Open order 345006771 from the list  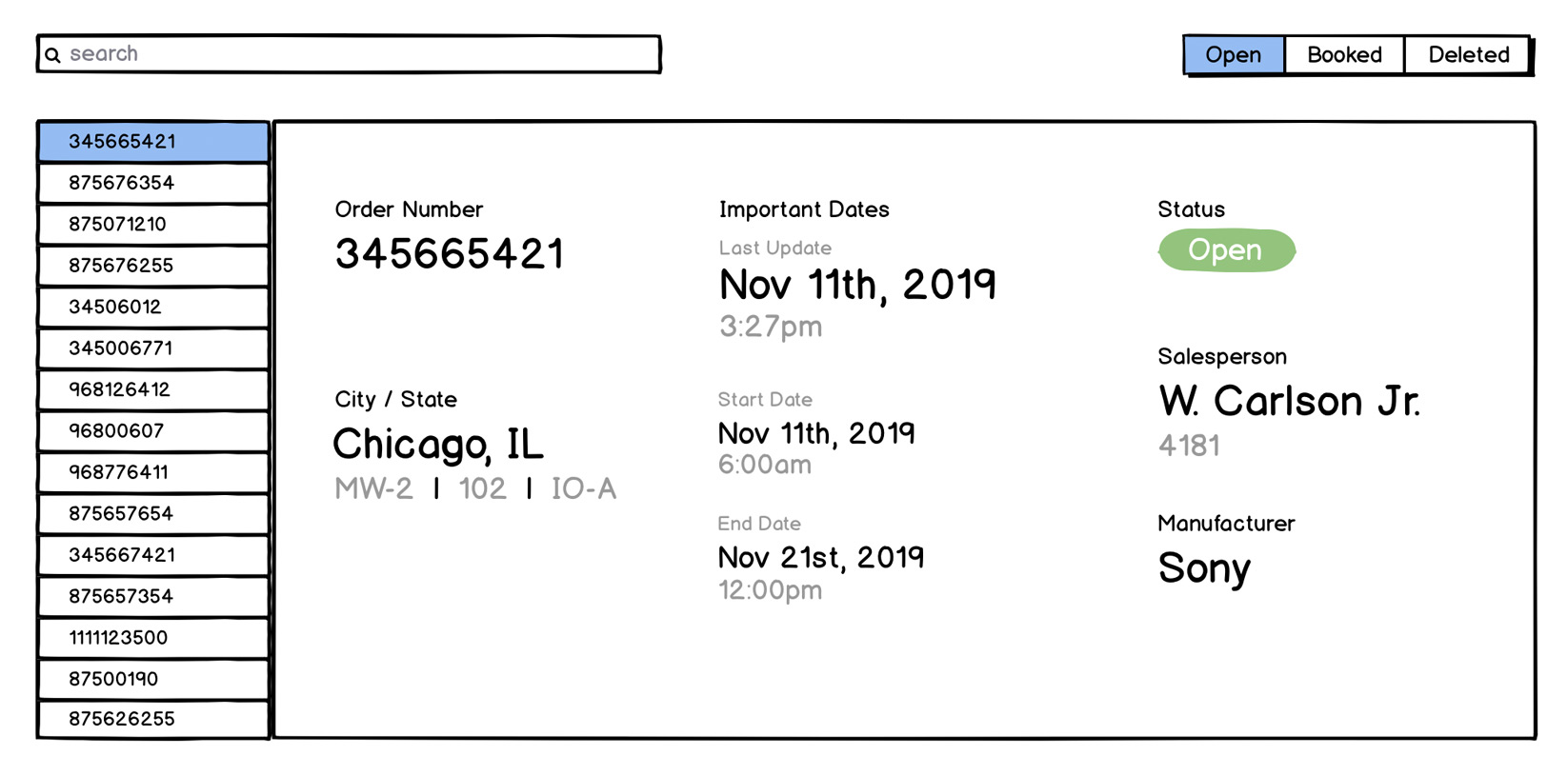point(153,348)
